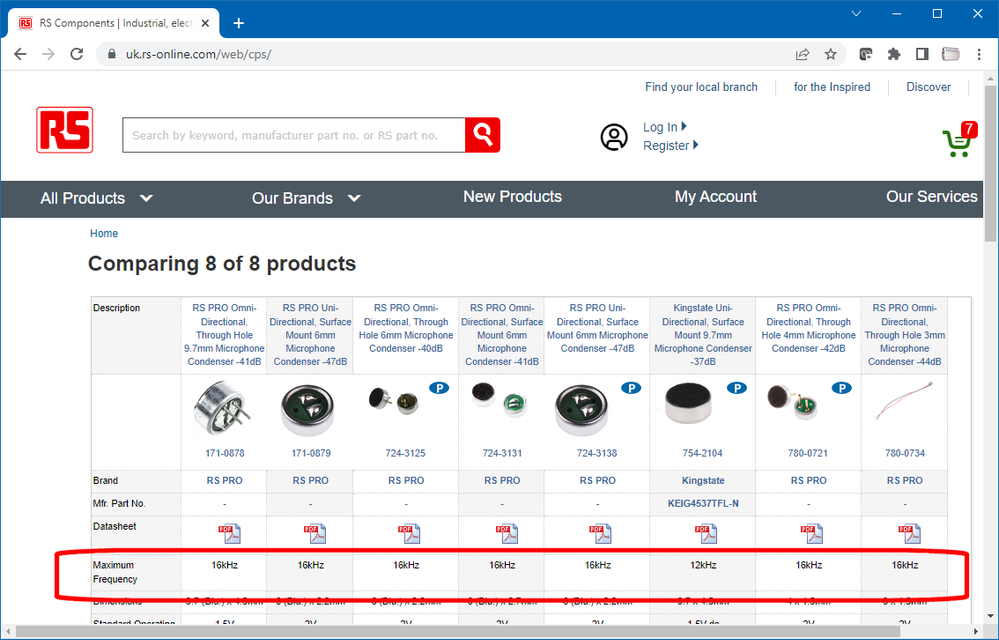Open a new browser tab

(x=238, y=24)
